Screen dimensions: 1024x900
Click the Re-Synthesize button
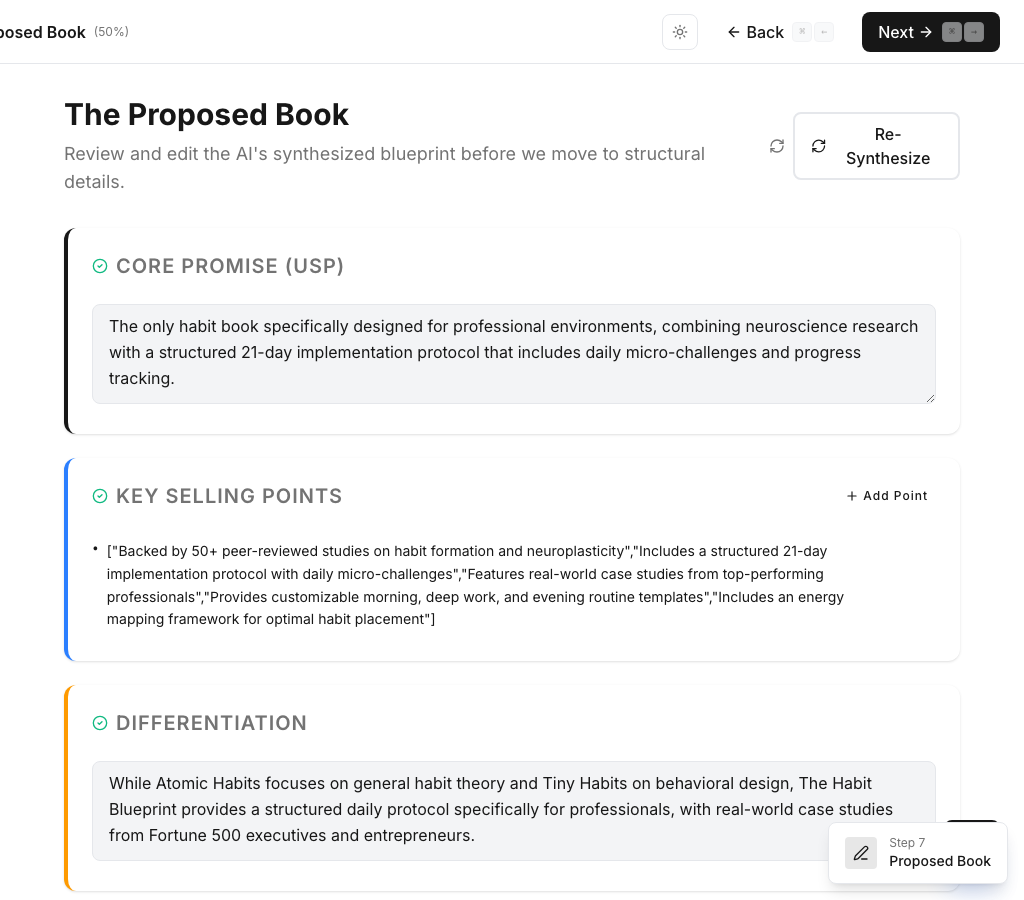(x=876, y=146)
